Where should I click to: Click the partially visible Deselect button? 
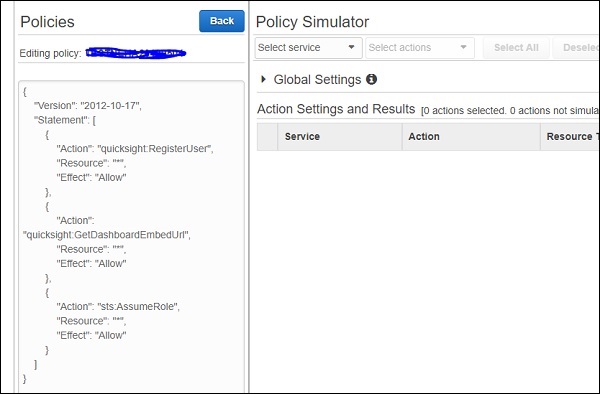(576, 48)
